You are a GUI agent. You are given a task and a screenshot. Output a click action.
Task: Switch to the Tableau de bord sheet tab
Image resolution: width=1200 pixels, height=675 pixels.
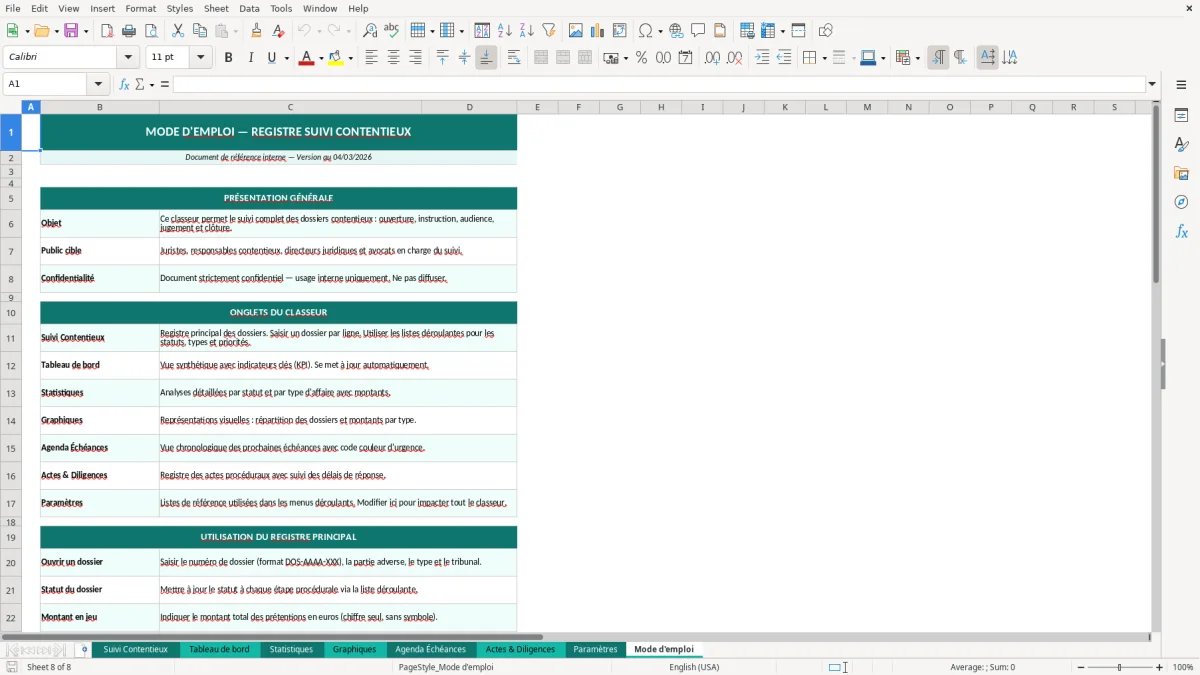pyautogui.click(x=219, y=649)
